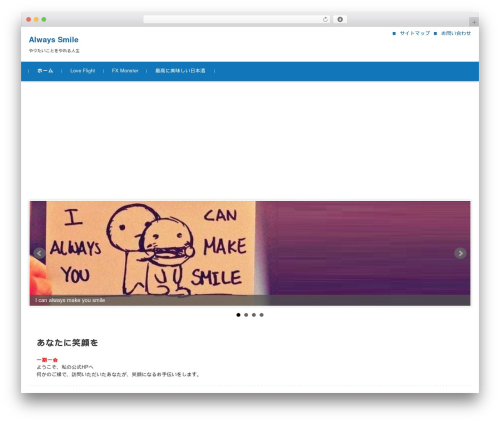Screen dimensions: 500x423
Task: Reload the page using refresh icon
Action: (325, 20)
